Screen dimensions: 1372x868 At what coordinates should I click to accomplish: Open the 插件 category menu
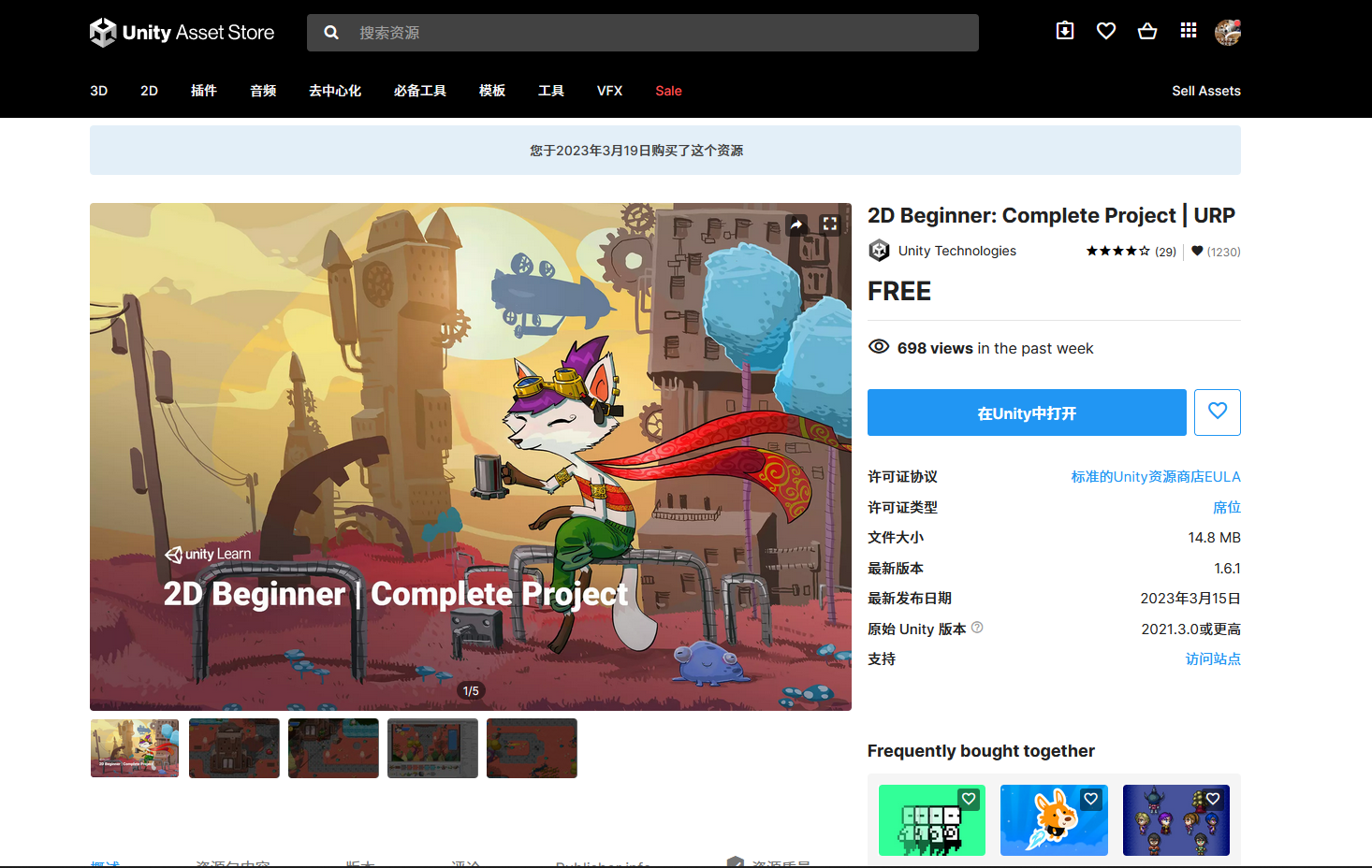(x=204, y=91)
